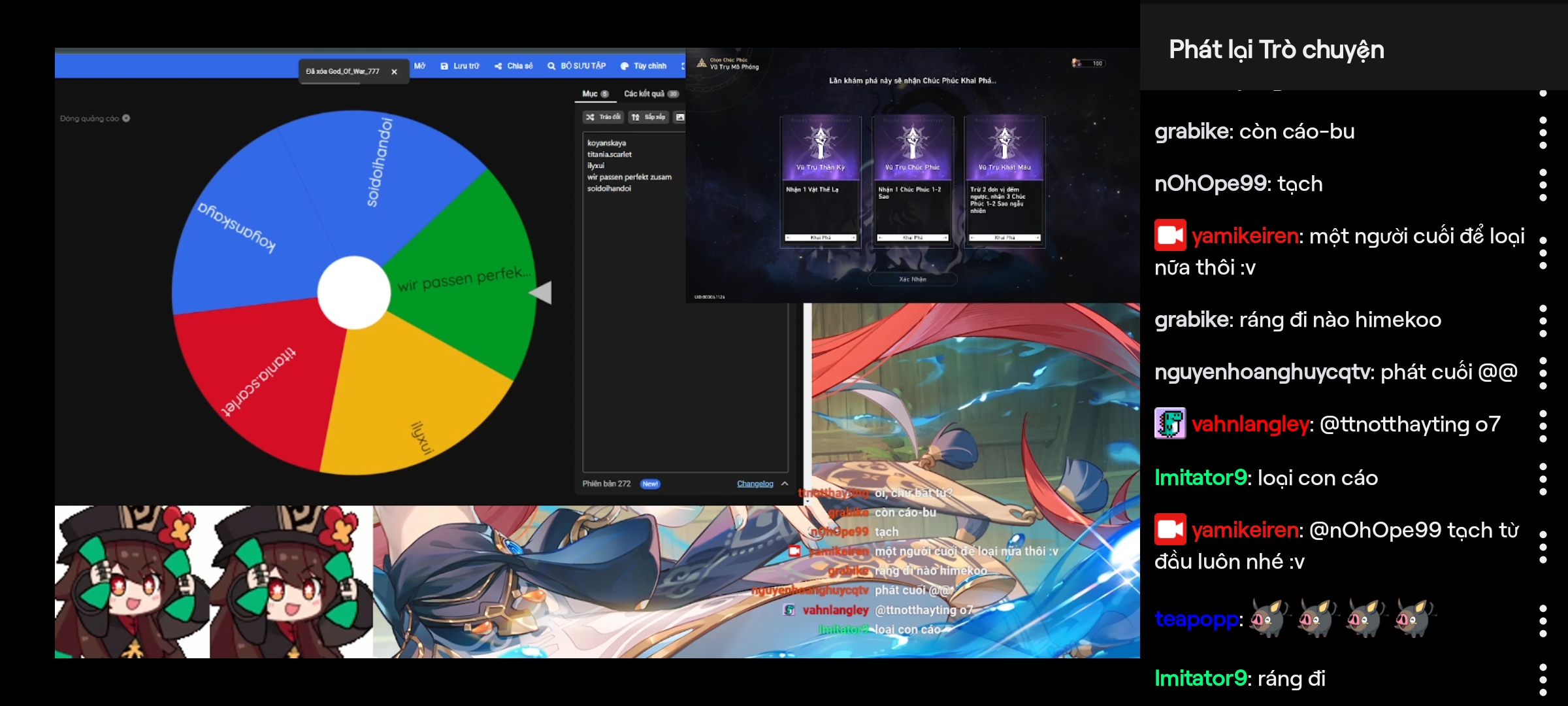
Task: Open options for 'loại con cáo' message
Action: [1543, 479]
